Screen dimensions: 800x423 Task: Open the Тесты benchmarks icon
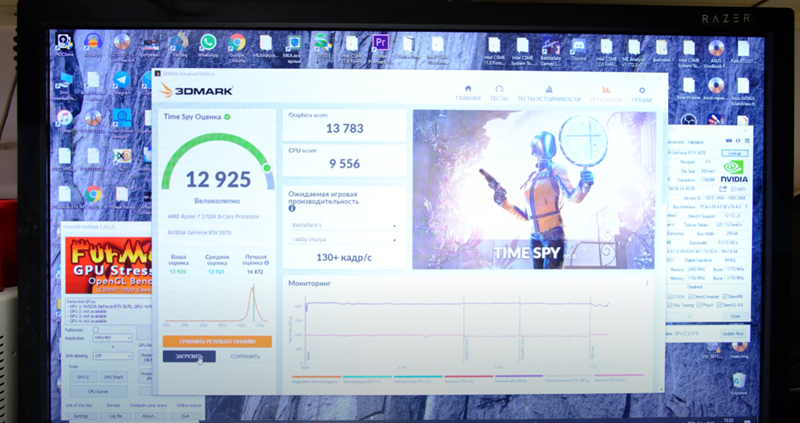point(499,92)
